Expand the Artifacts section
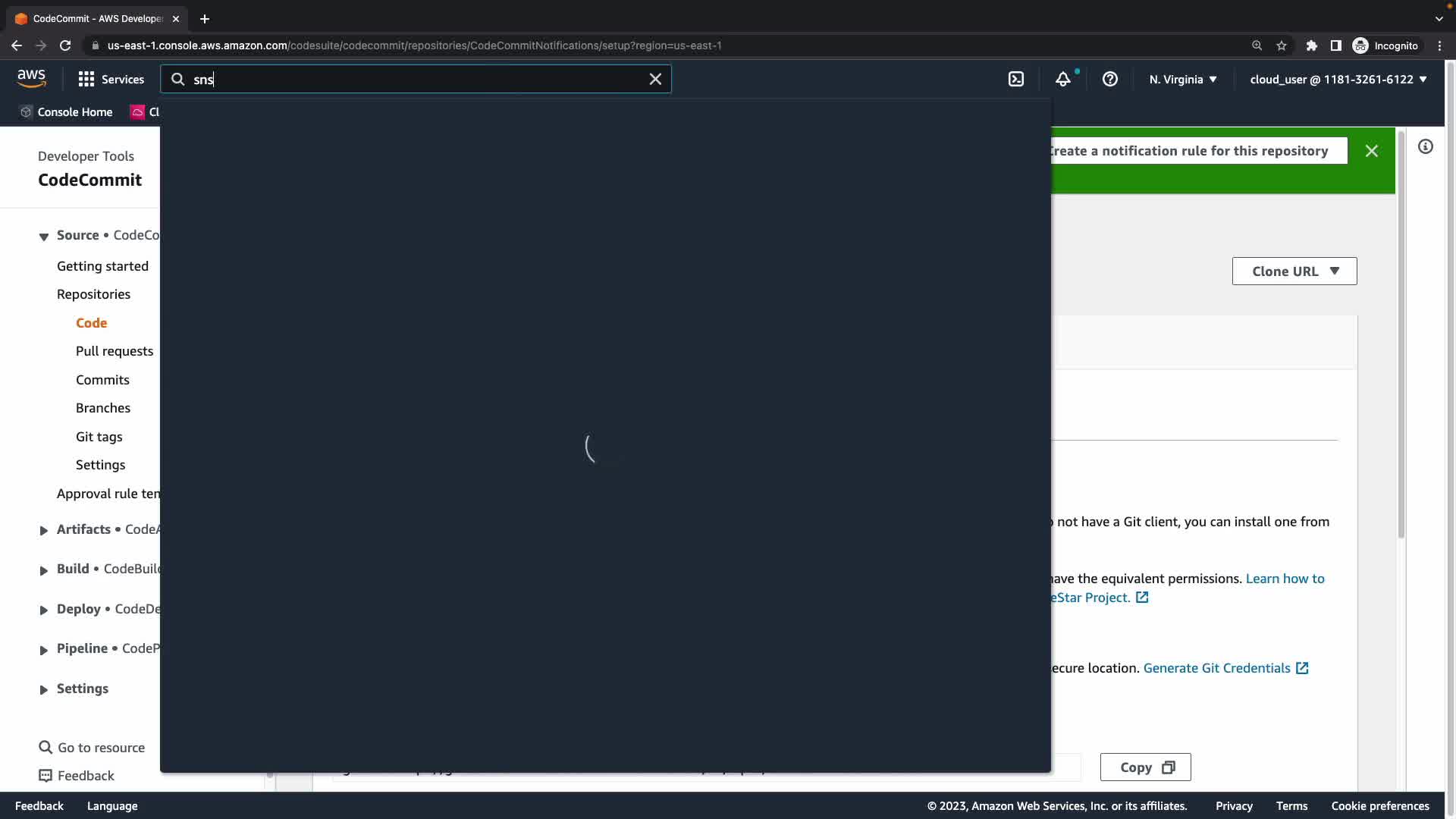The height and width of the screenshot is (819, 1456). click(x=44, y=530)
